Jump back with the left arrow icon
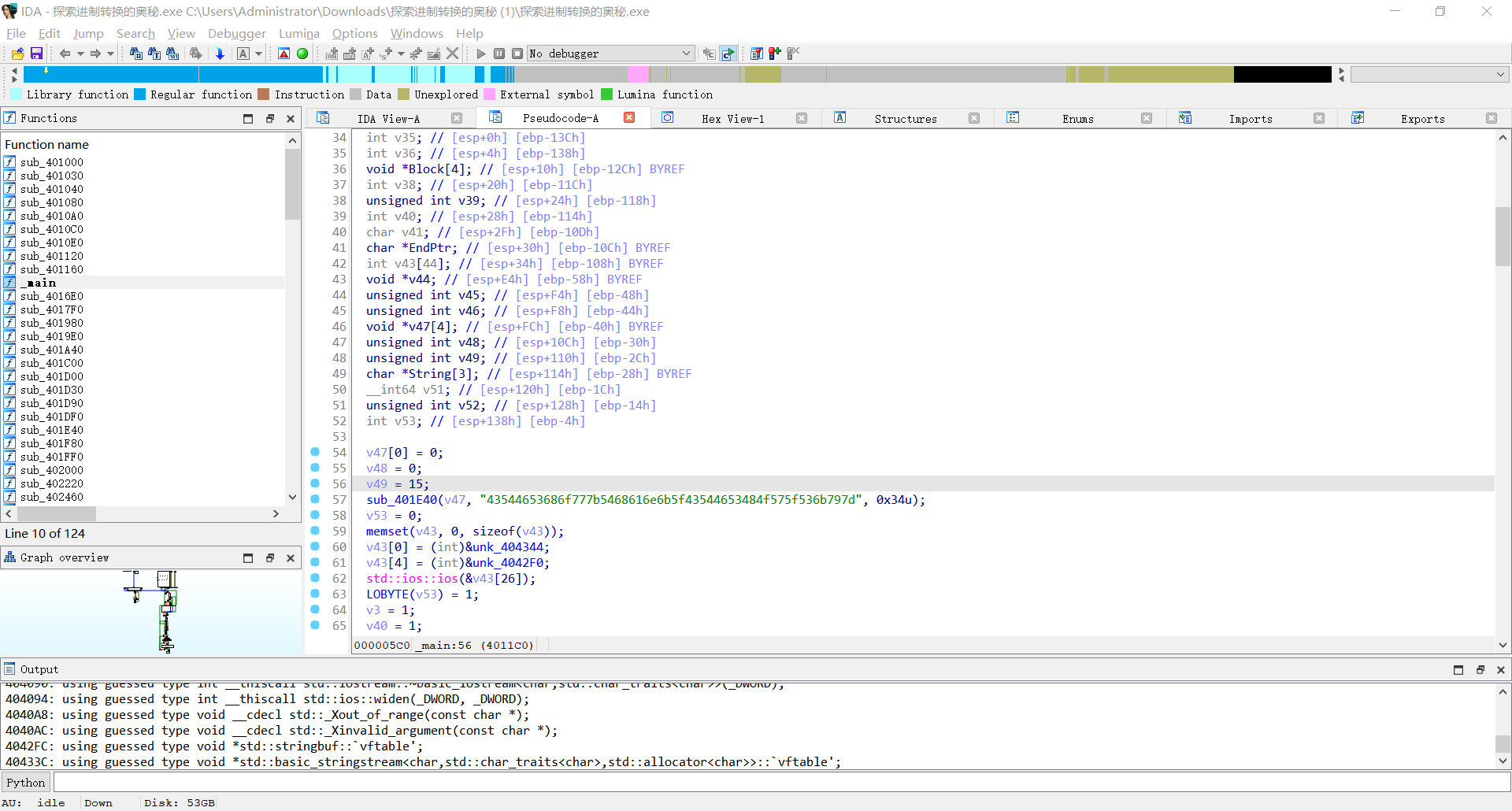Viewport: 1512px width, 811px height. point(65,54)
